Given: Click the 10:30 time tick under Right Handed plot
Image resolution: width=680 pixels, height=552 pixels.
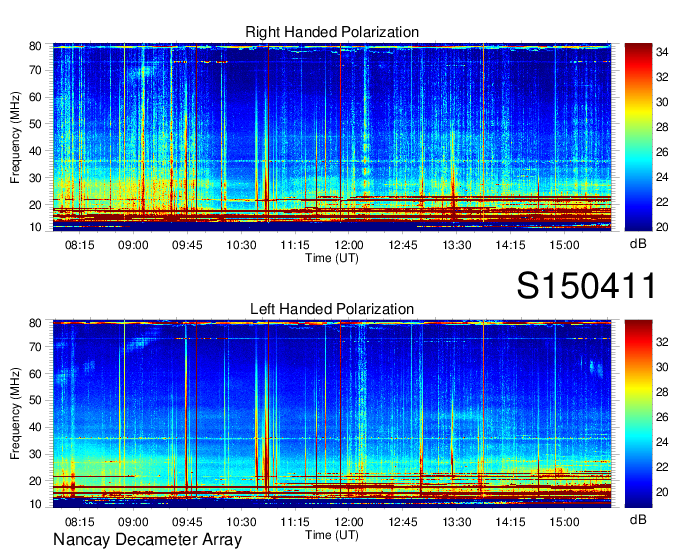Looking at the screenshot, I should click(241, 245).
